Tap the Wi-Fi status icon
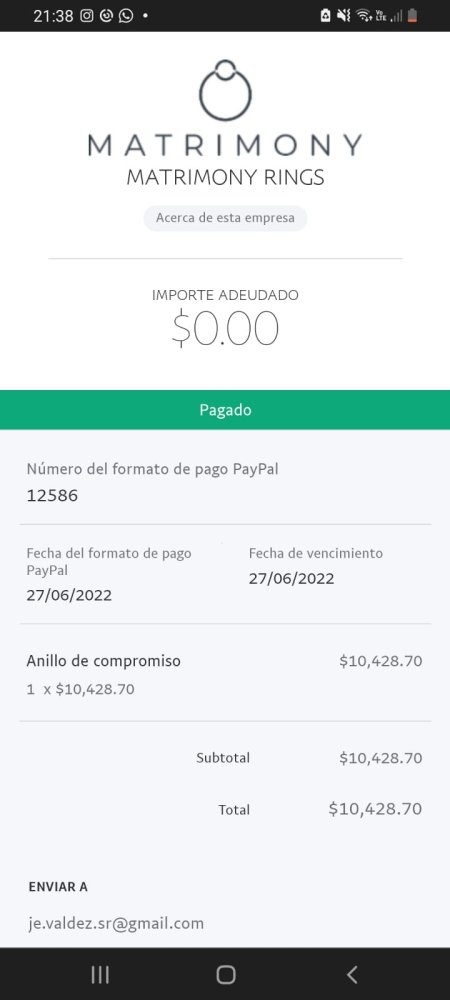Image resolution: width=450 pixels, height=1000 pixels. tap(364, 16)
